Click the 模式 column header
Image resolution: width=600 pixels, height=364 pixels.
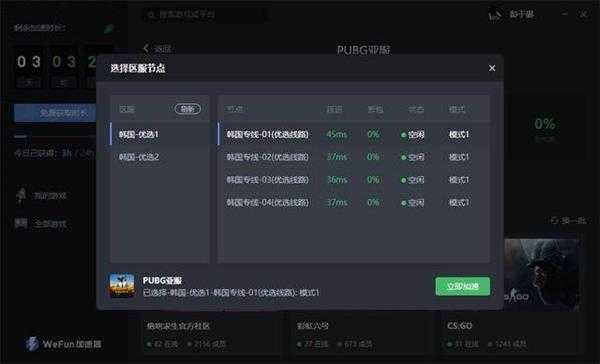tap(457, 109)
